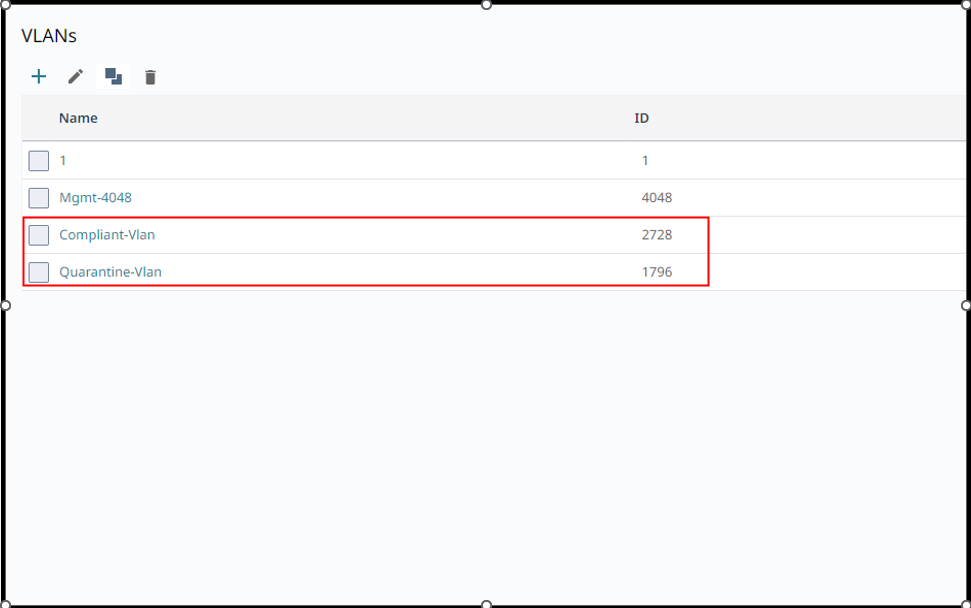Screen dimensions: 971x608
Task: Click the ID value 2728
Action: click(657, 235)
